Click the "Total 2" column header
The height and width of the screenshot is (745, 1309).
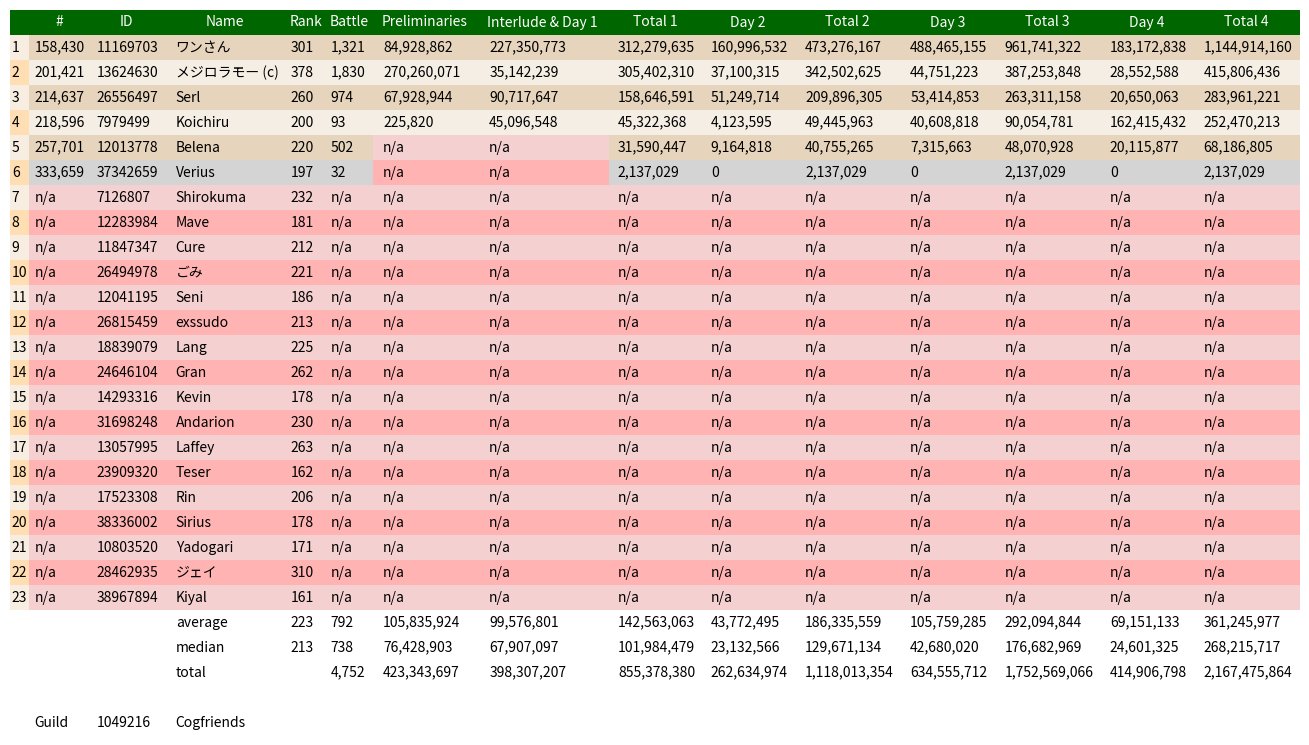pyautogui.click(x=847, y=21)
